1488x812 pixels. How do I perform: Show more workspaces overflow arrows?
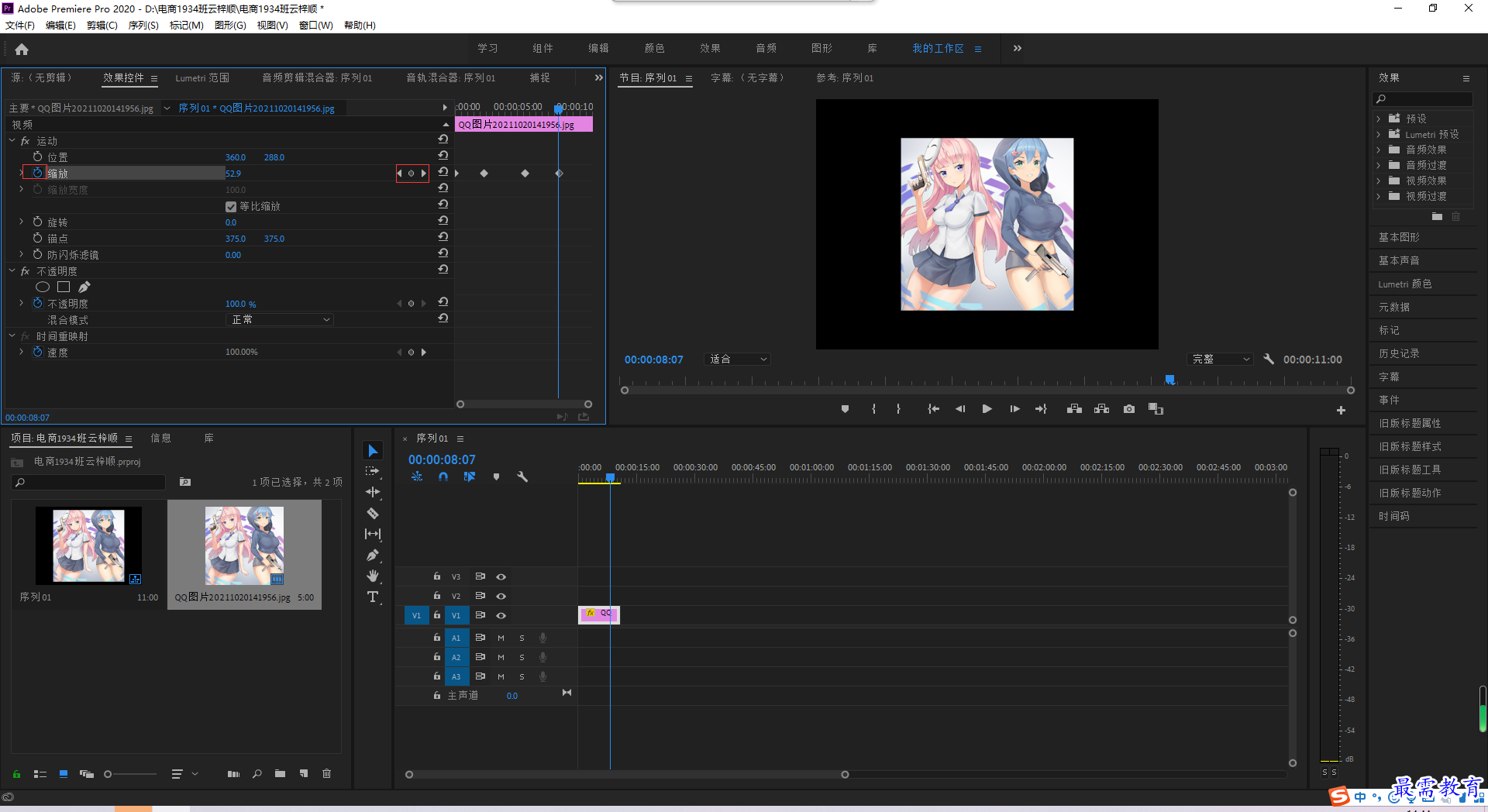[x=1017, y=48]
